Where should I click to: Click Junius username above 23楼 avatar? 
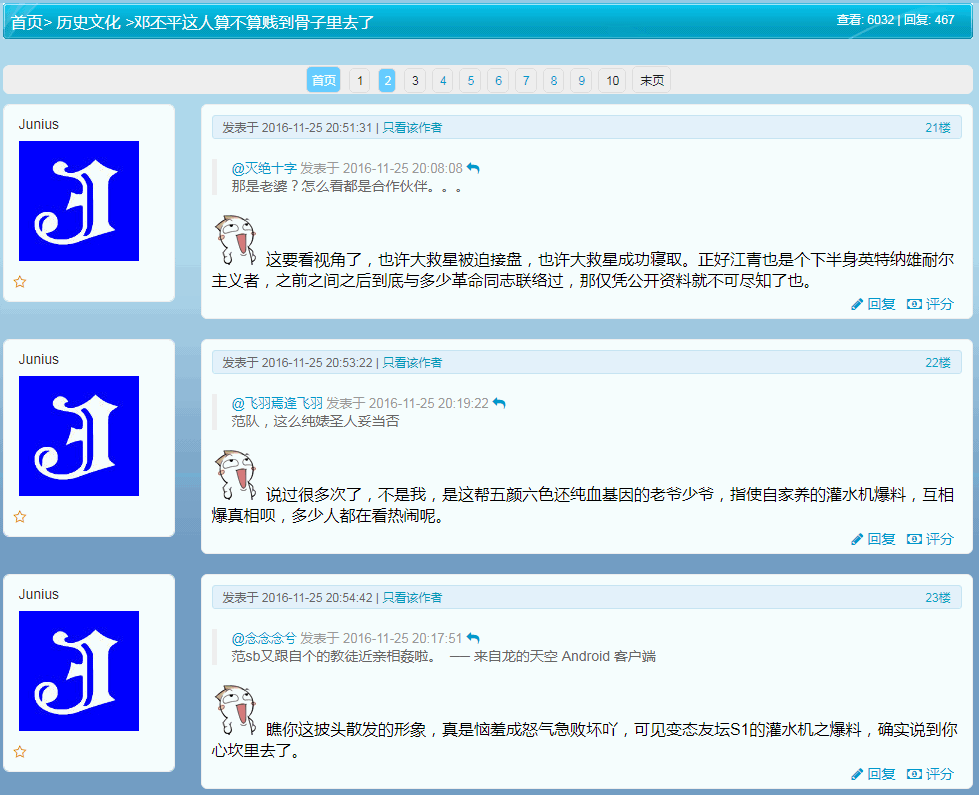tap(39, 594)
